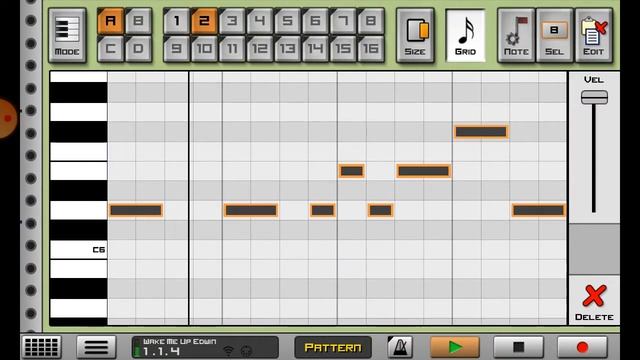This screenshot has width=640, height=360.
Task: Switch to pattern bank C
Action: [111, 49]
